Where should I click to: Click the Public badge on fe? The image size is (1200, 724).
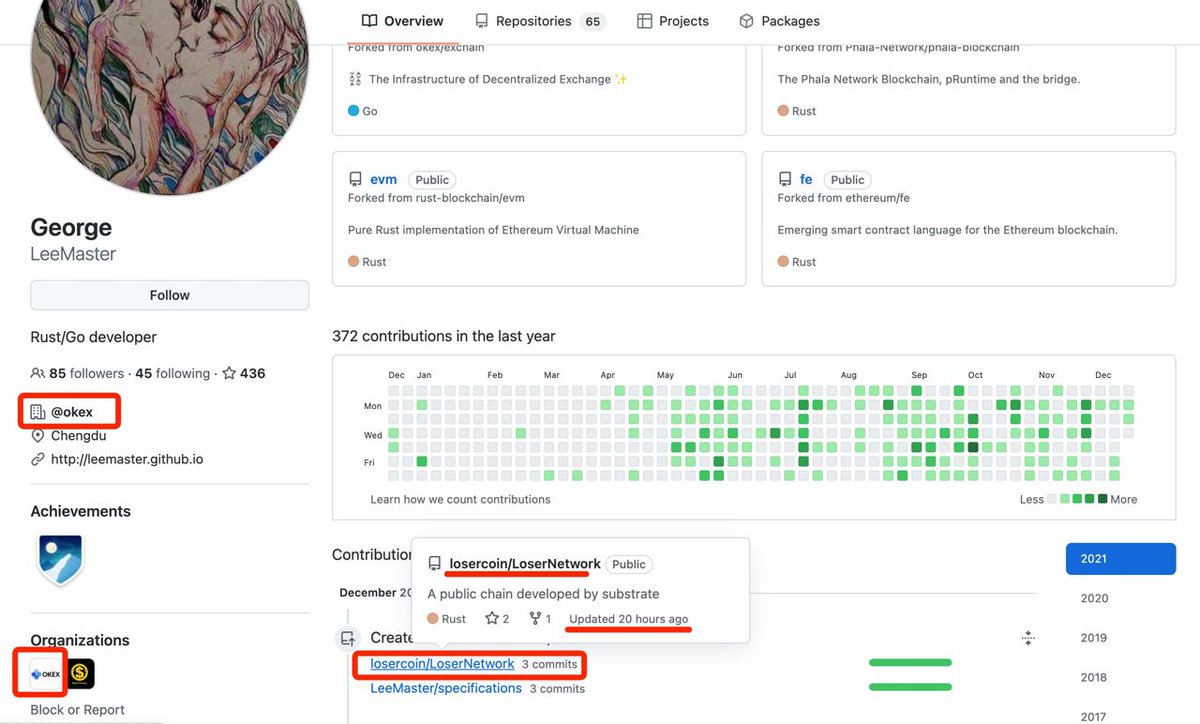(x=847, y=180)
